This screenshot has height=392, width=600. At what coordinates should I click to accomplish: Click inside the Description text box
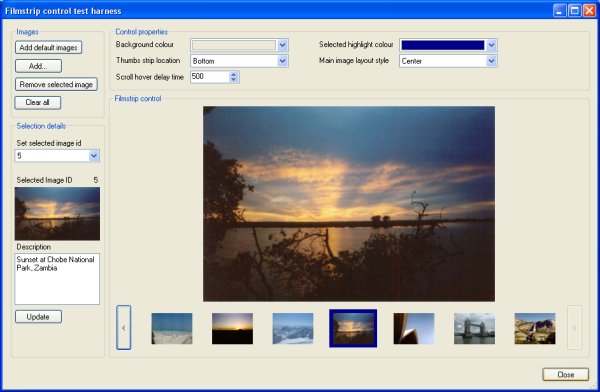[57, 279]
